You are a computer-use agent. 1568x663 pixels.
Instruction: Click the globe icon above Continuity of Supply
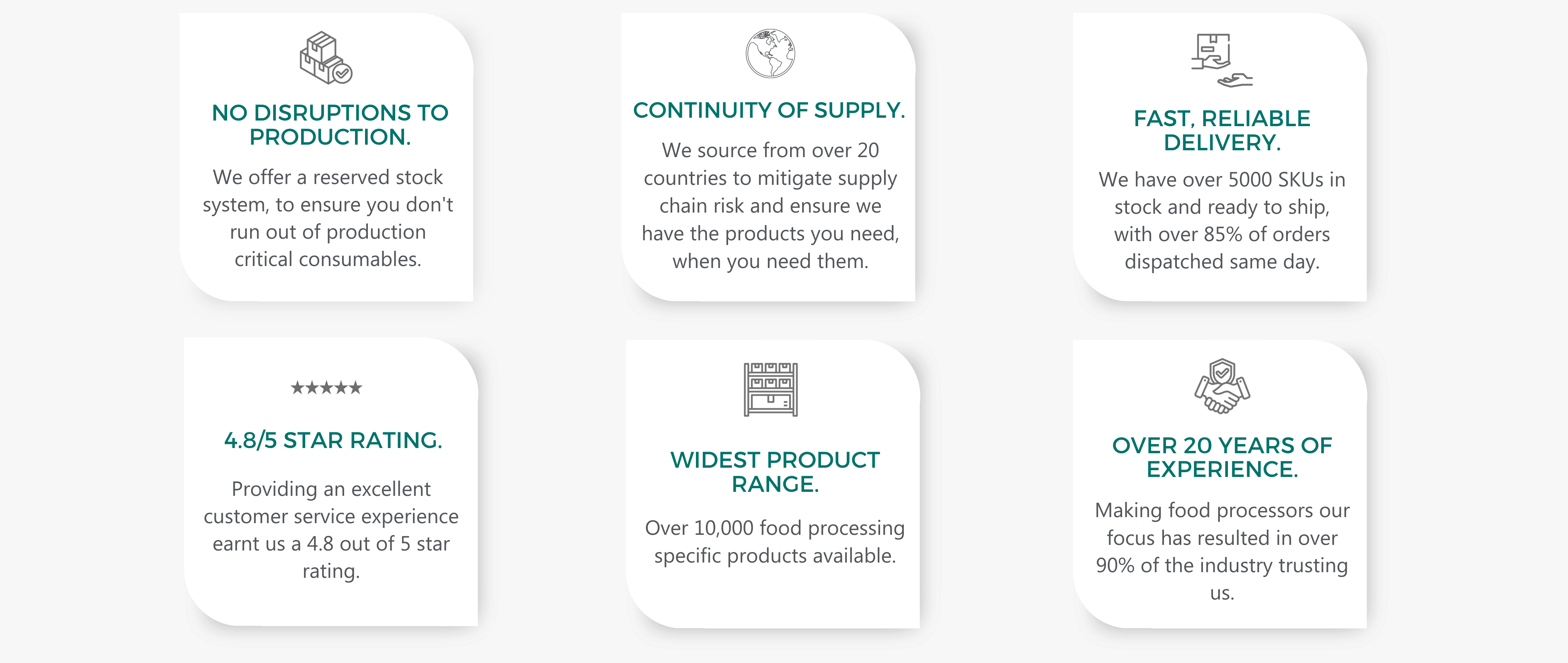click(770, 53)
